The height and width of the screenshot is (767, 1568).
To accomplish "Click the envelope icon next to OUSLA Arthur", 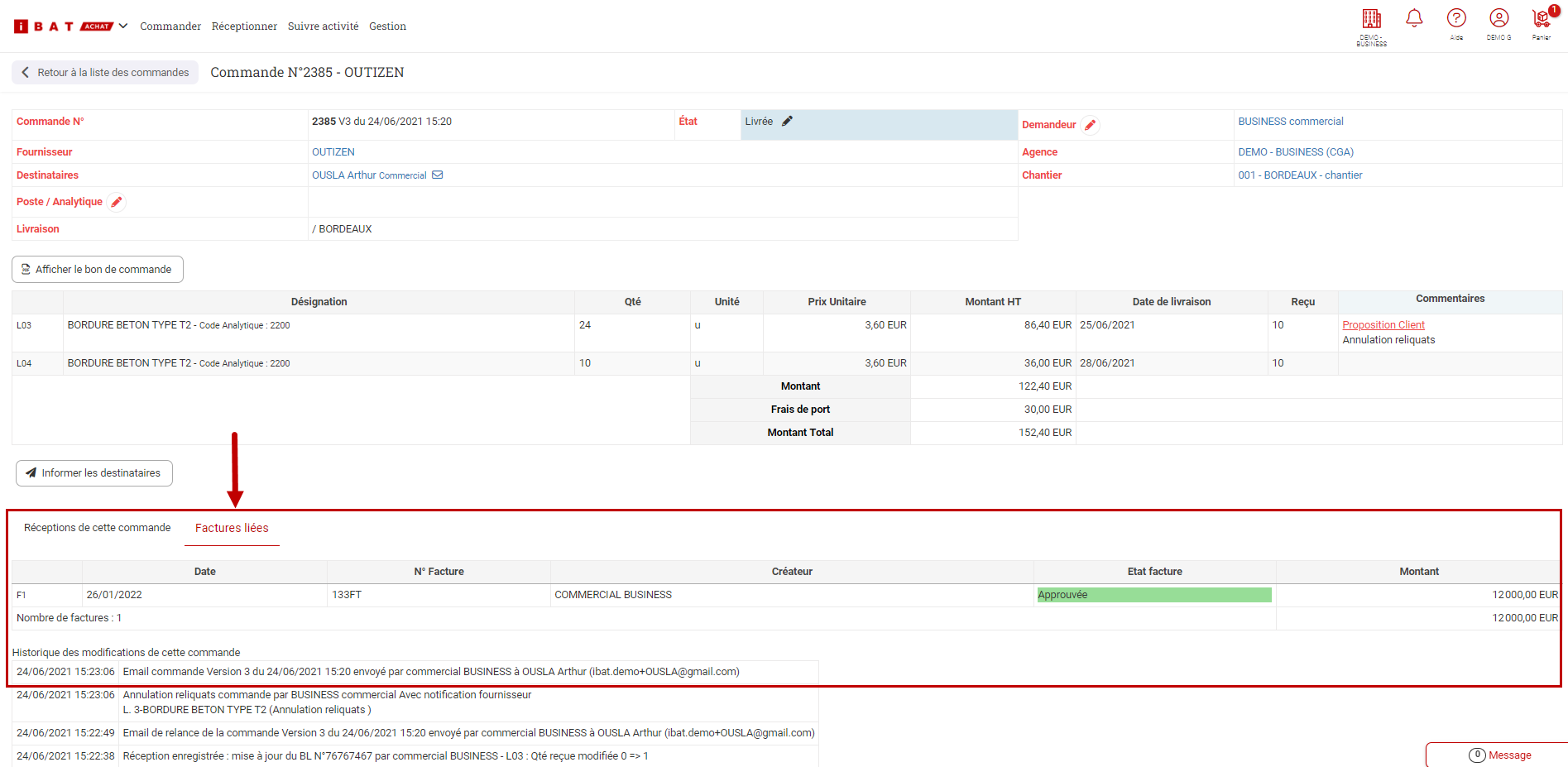I will pos(438,175).
